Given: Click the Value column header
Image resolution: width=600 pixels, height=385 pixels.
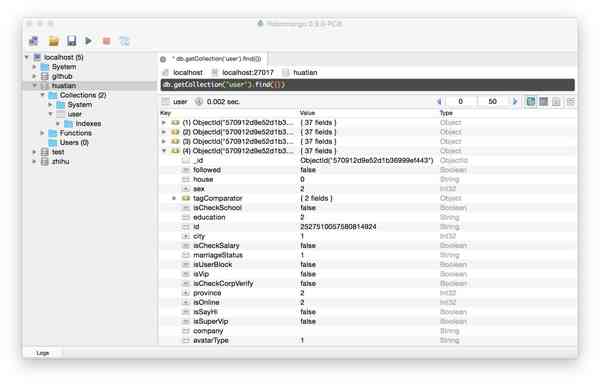Looking at the screenshot, I should [307, 113].
